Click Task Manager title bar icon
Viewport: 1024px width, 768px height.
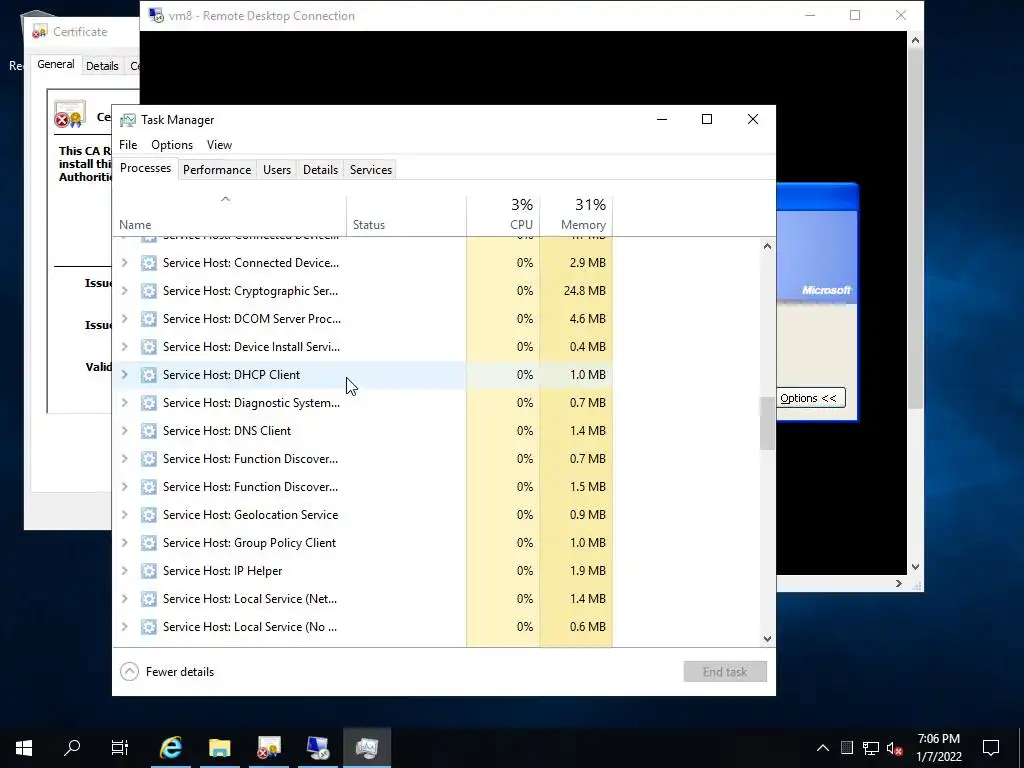[128, 120]
